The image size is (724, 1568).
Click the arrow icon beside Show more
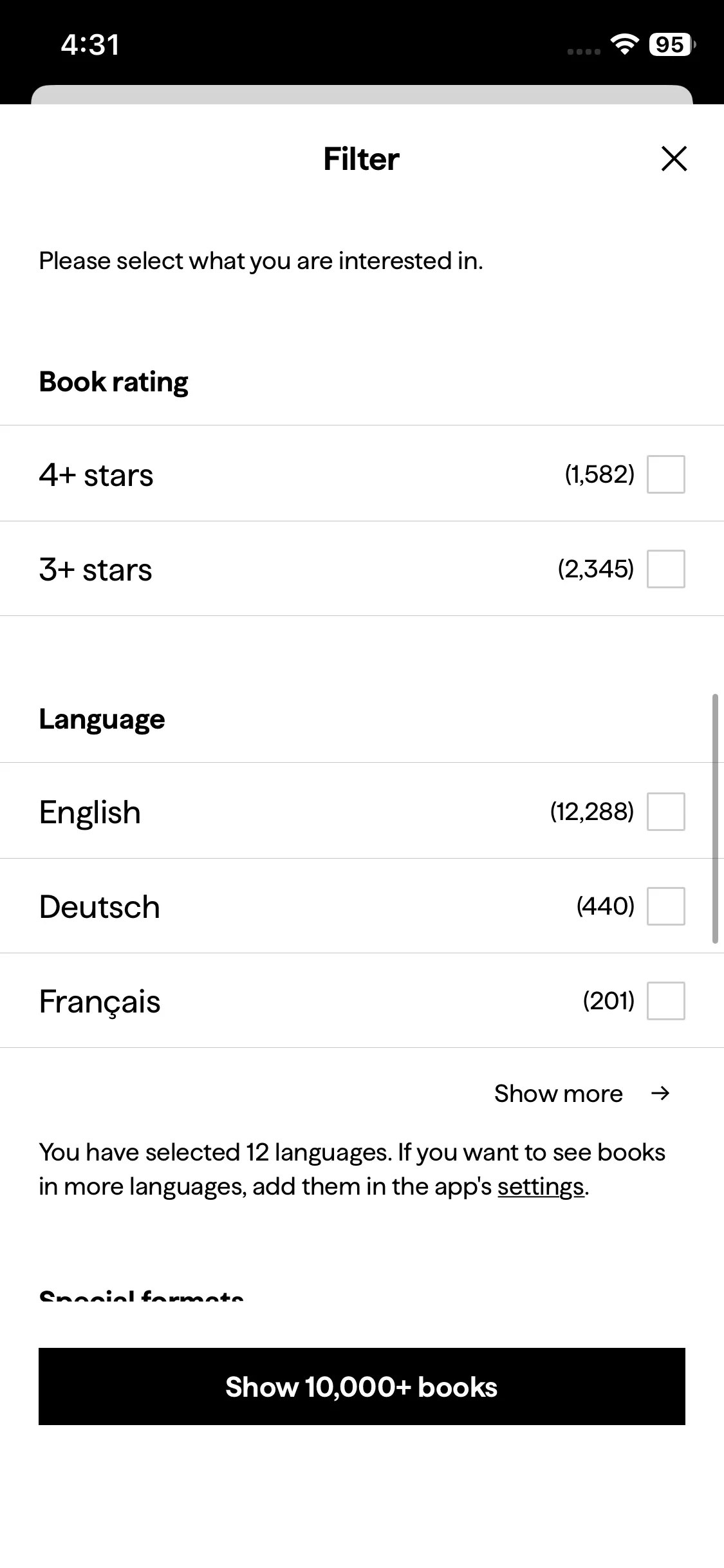point(660,1093)
